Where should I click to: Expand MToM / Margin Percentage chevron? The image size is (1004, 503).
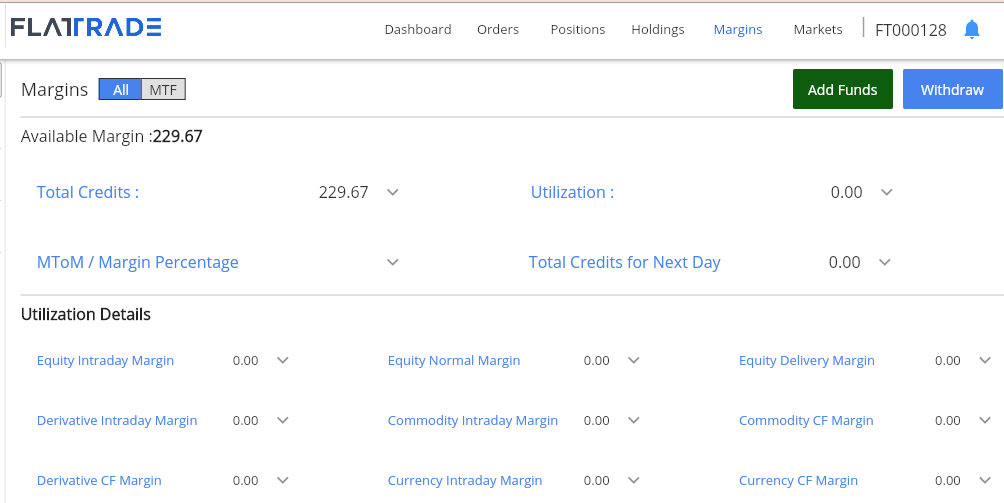(x=393, y=262)
